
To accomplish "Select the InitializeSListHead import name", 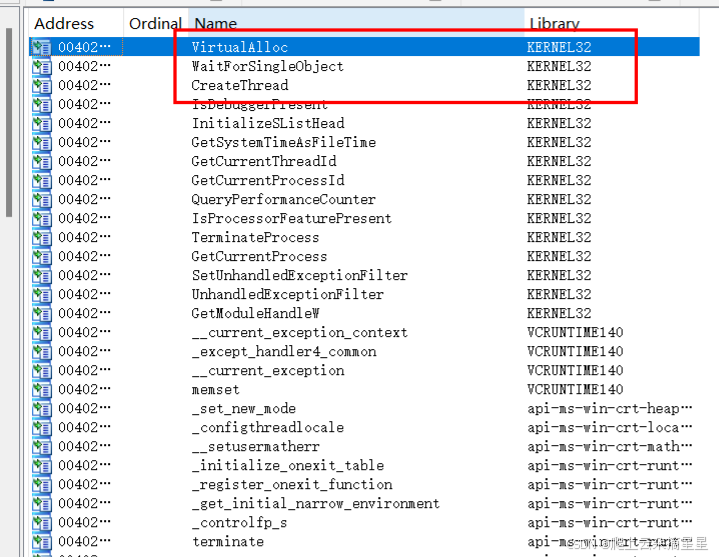I will tap(268, 123).
